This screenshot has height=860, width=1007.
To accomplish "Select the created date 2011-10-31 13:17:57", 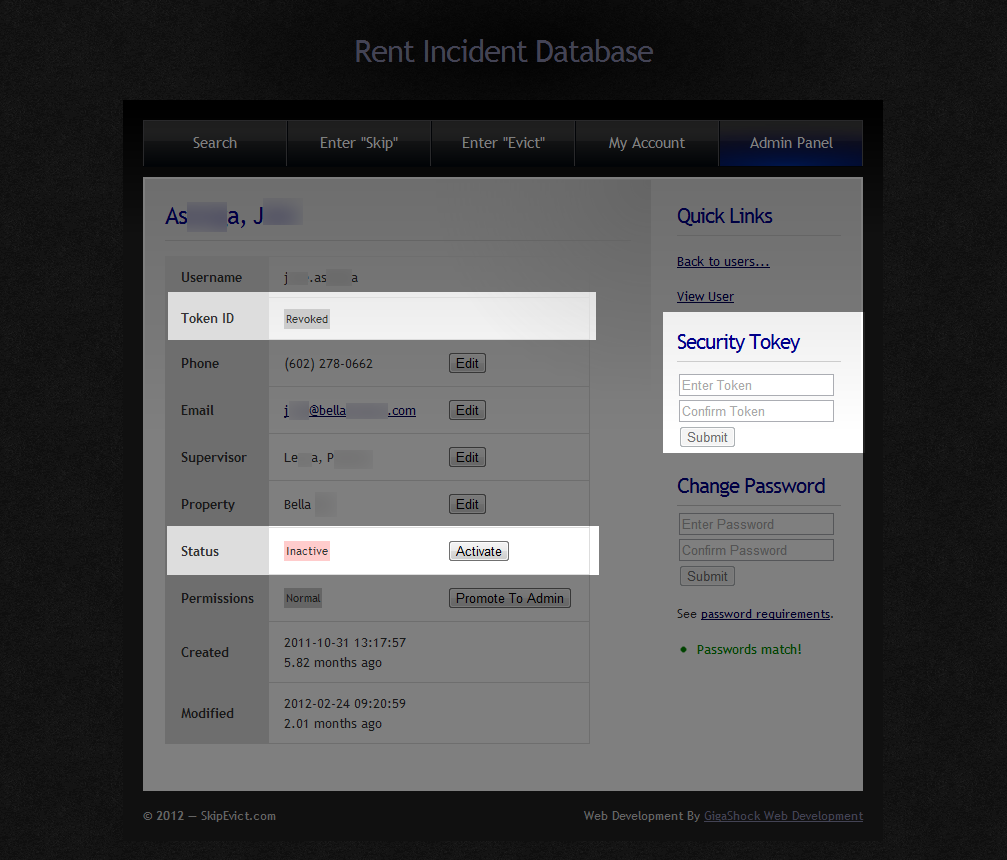I will (345, 642).
